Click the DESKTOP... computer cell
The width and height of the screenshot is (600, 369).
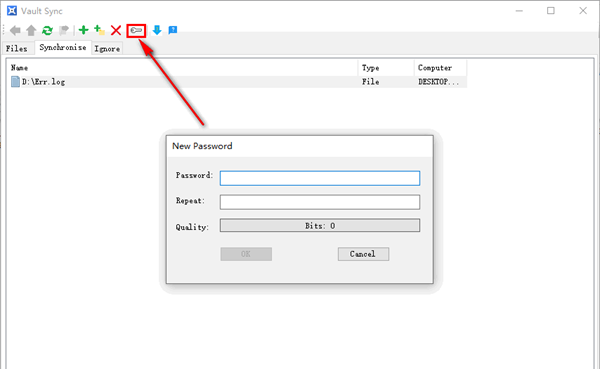coord(438,82)
